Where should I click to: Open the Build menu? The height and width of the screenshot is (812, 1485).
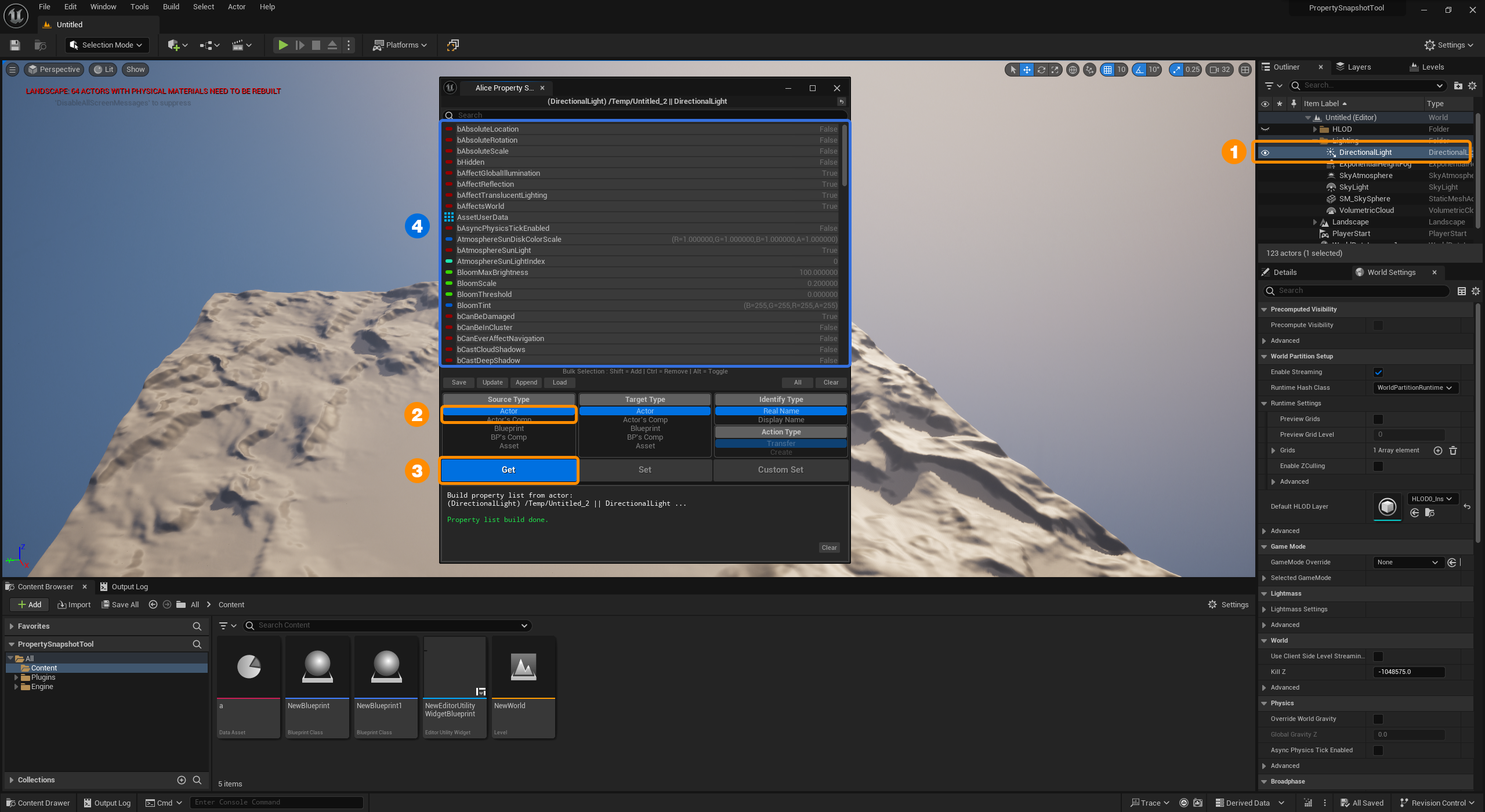pos(171,6)
